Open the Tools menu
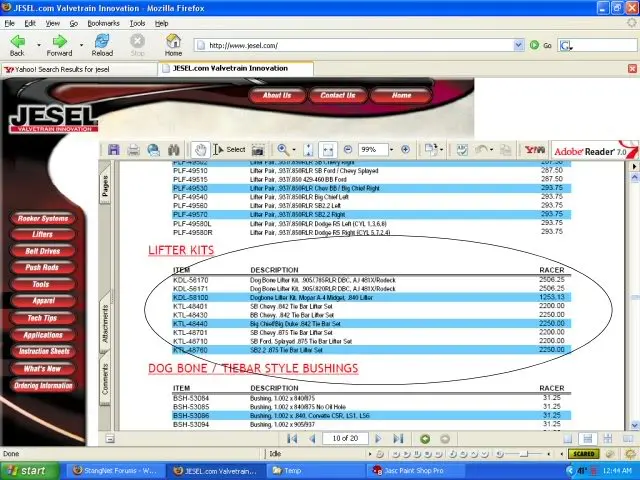 pyautogui.click(x=138, y=23)
